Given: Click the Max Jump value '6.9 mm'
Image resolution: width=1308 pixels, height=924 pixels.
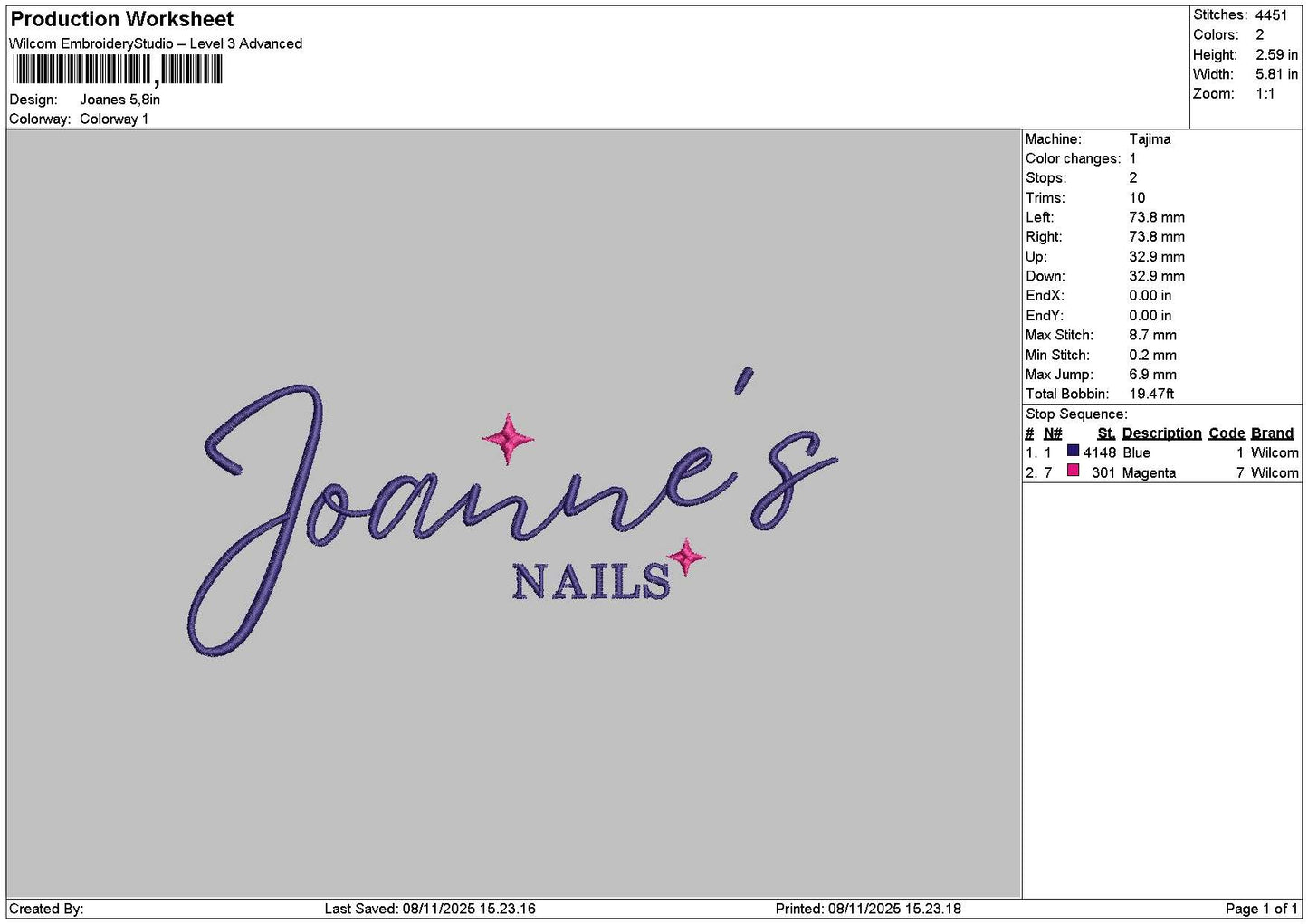Looking at the screenshot, I should [x=1152, y=375].
